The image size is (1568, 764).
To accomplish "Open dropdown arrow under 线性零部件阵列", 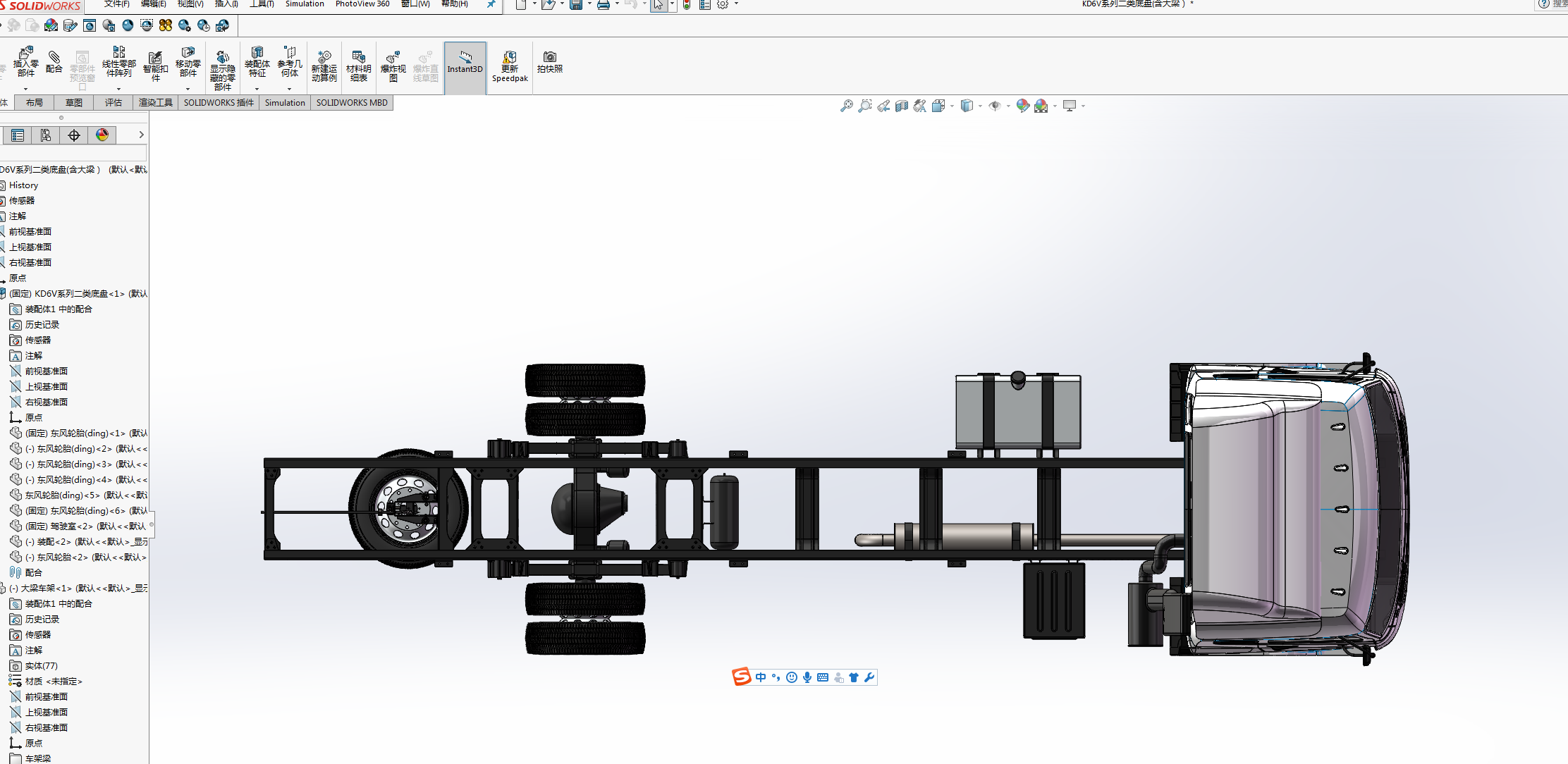I will point(118,89).
